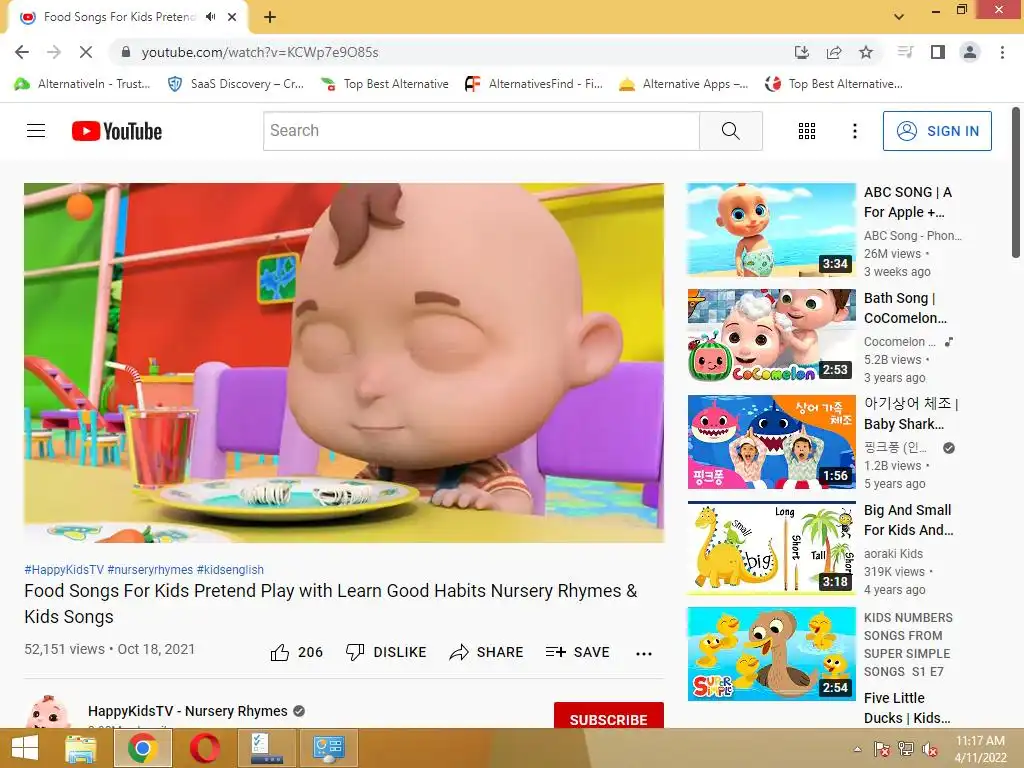Stop page loading with X button
Image resolution: width=1024 pixels, height=768 pixels.
86,52
